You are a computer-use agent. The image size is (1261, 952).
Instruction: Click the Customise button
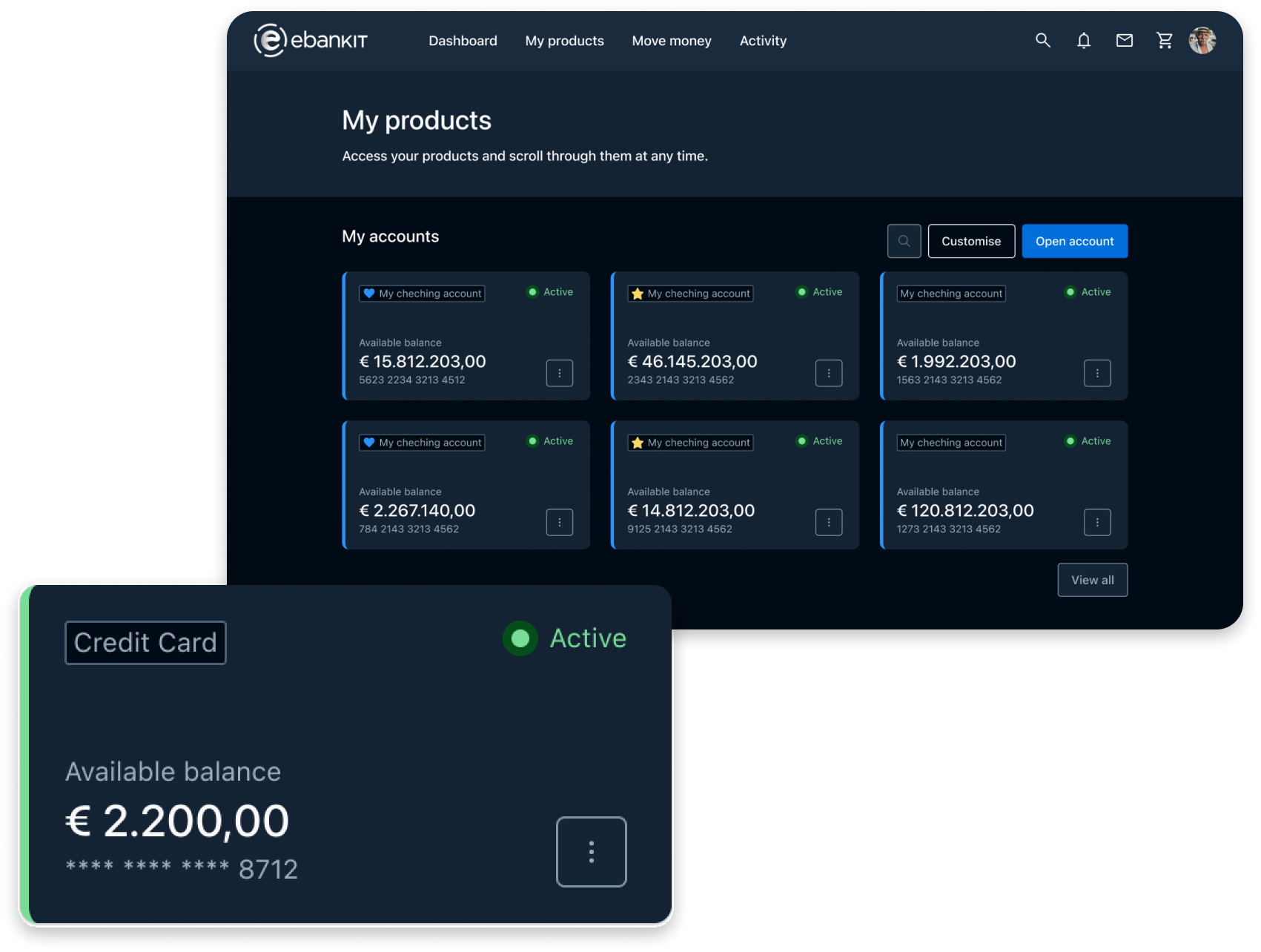tap(971, 241)
